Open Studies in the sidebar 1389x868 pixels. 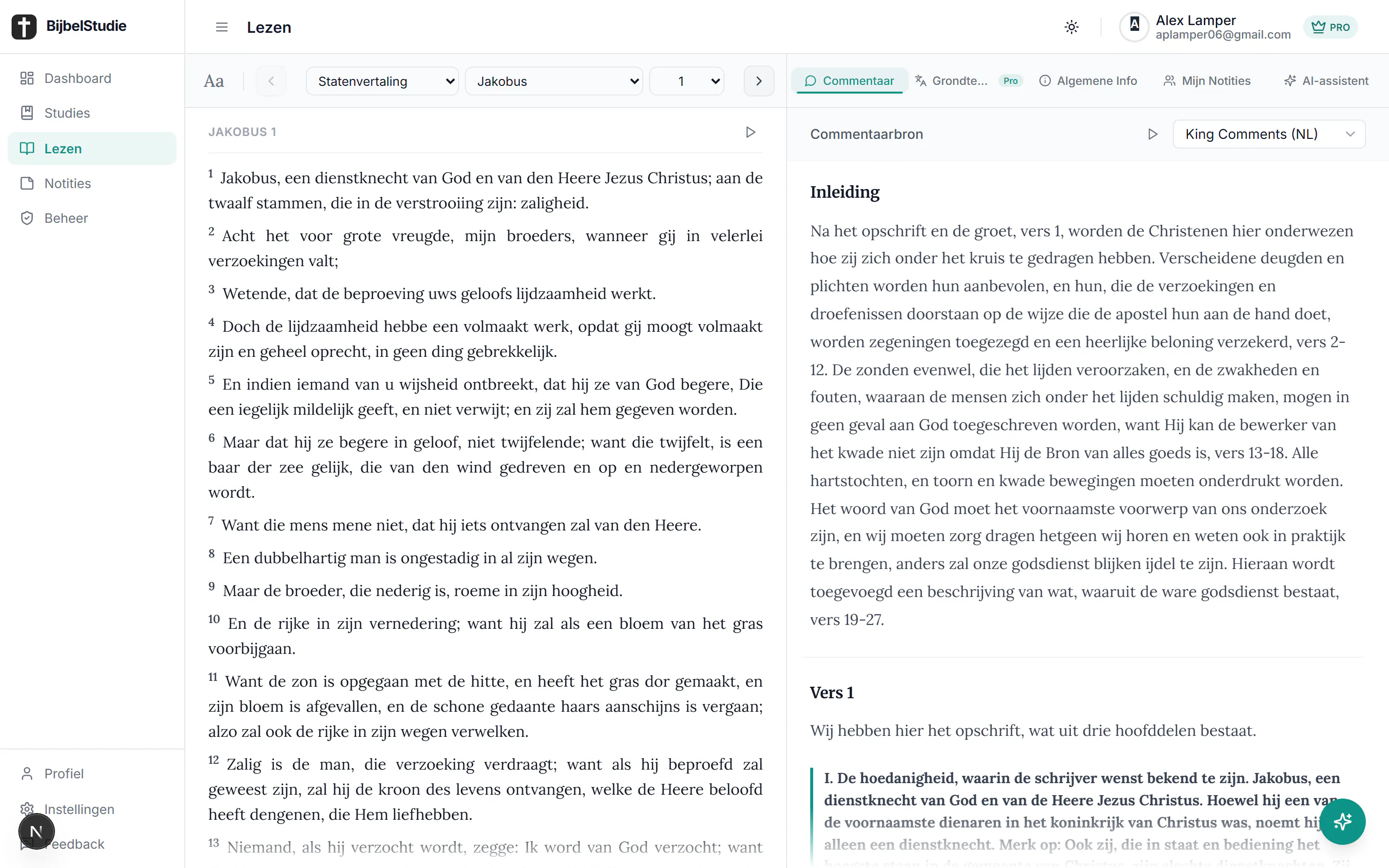click(x=92, y=113)
